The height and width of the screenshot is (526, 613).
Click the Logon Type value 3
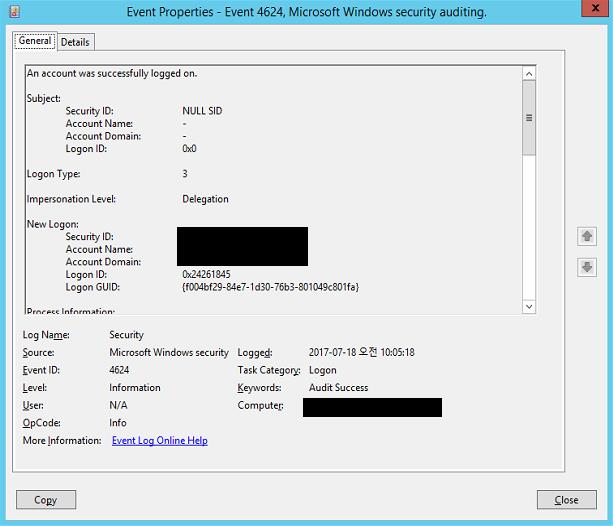click(185, 174)
